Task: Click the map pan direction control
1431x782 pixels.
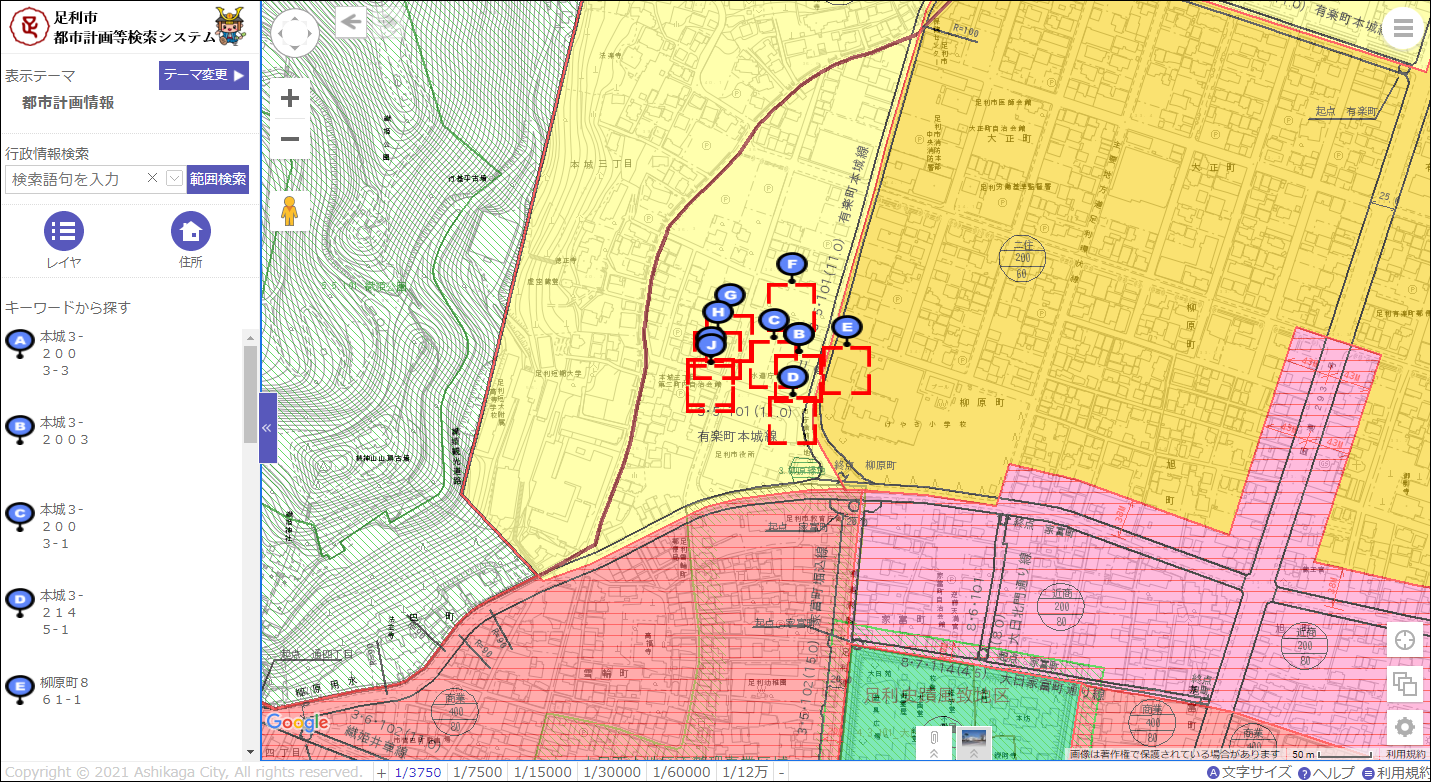Action: pos(295,33)
